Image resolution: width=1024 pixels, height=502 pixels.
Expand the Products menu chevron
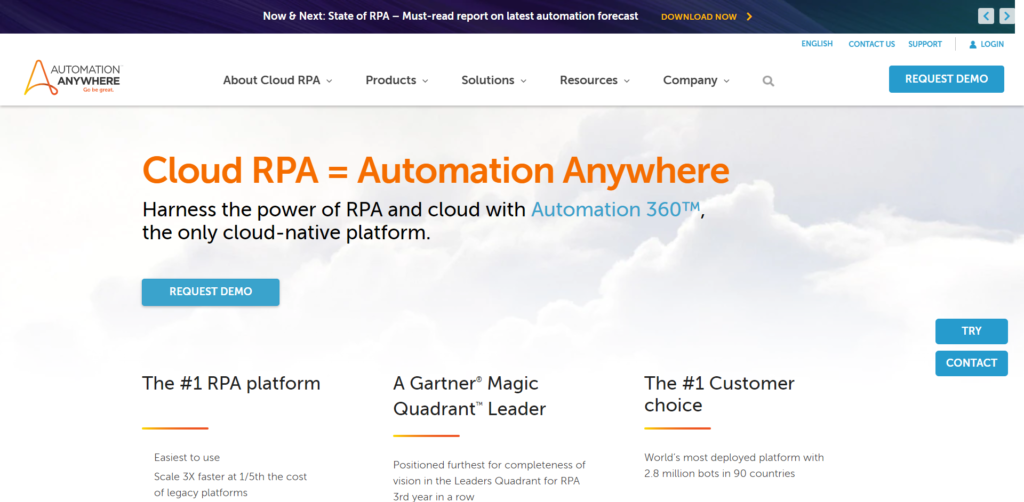pyautogui.click(x=425, y=81)
